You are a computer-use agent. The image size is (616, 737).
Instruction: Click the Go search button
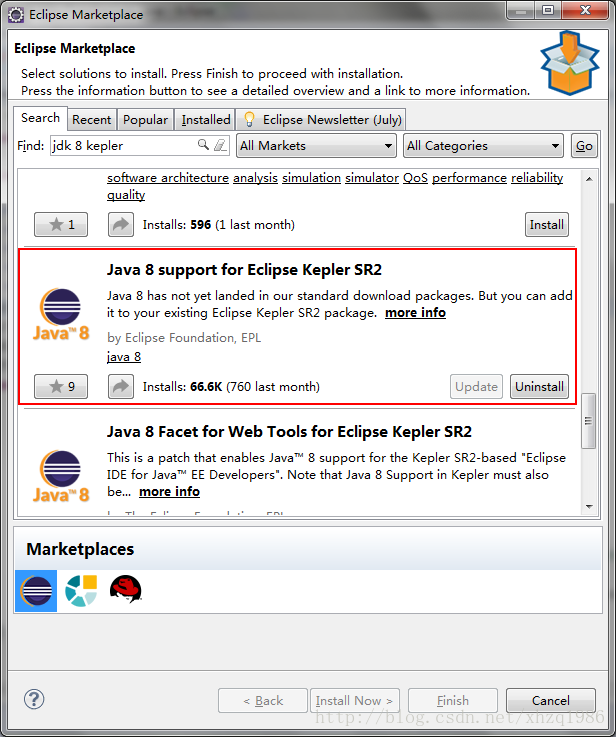tap(584, 146)
